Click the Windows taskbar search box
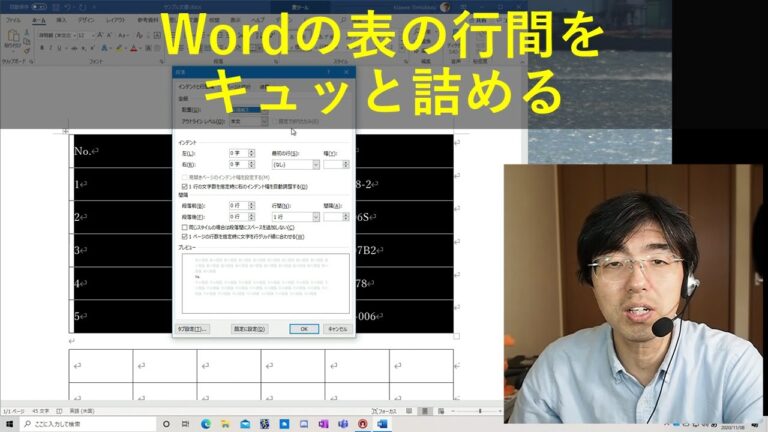Image resolution: width=768 pixels, height=432 pixels. click(88, 424)
